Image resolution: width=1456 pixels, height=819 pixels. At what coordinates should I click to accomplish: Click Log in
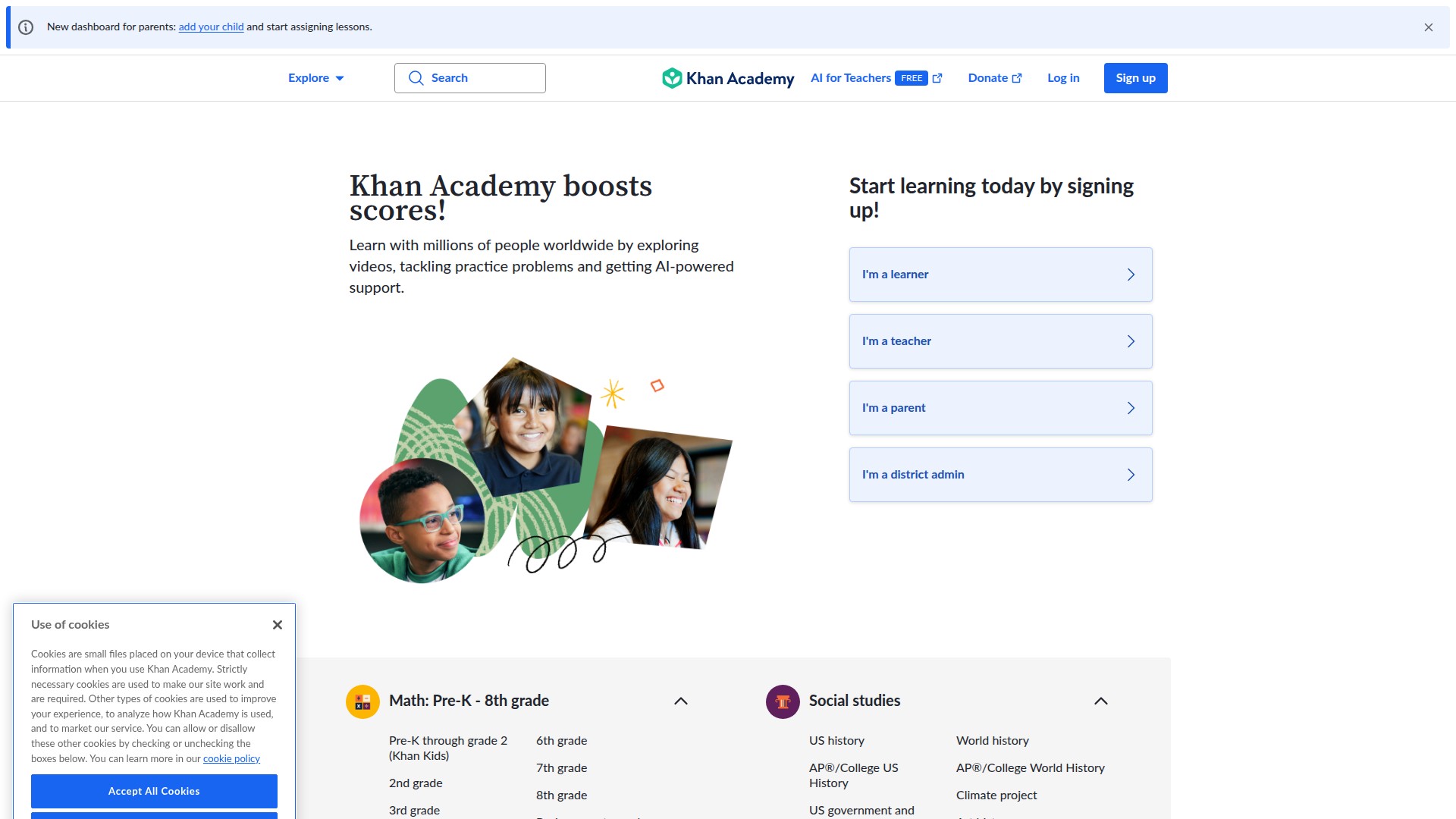point(1063,78)
